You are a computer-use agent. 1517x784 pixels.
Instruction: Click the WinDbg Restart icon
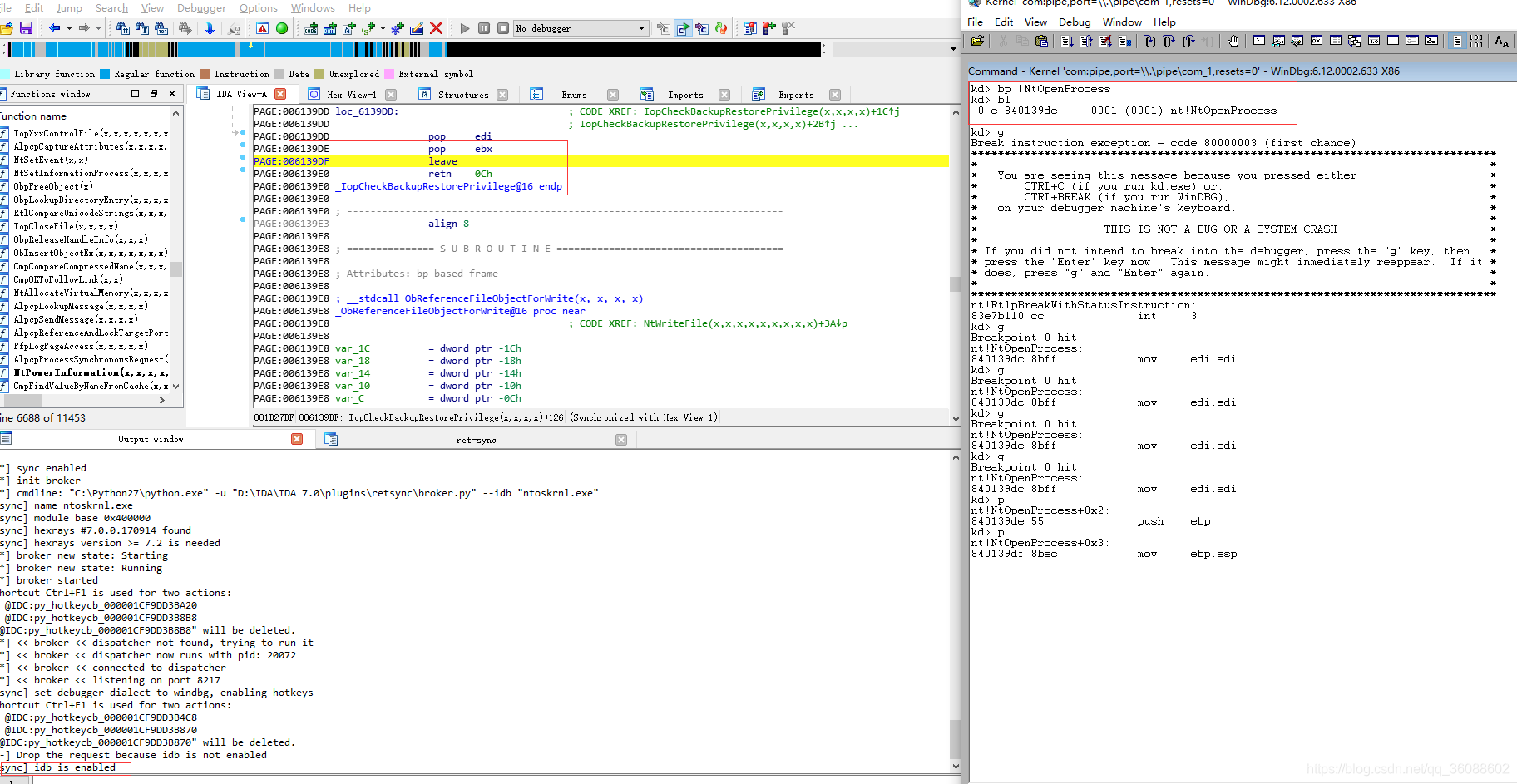click(x=1086, y=41)
